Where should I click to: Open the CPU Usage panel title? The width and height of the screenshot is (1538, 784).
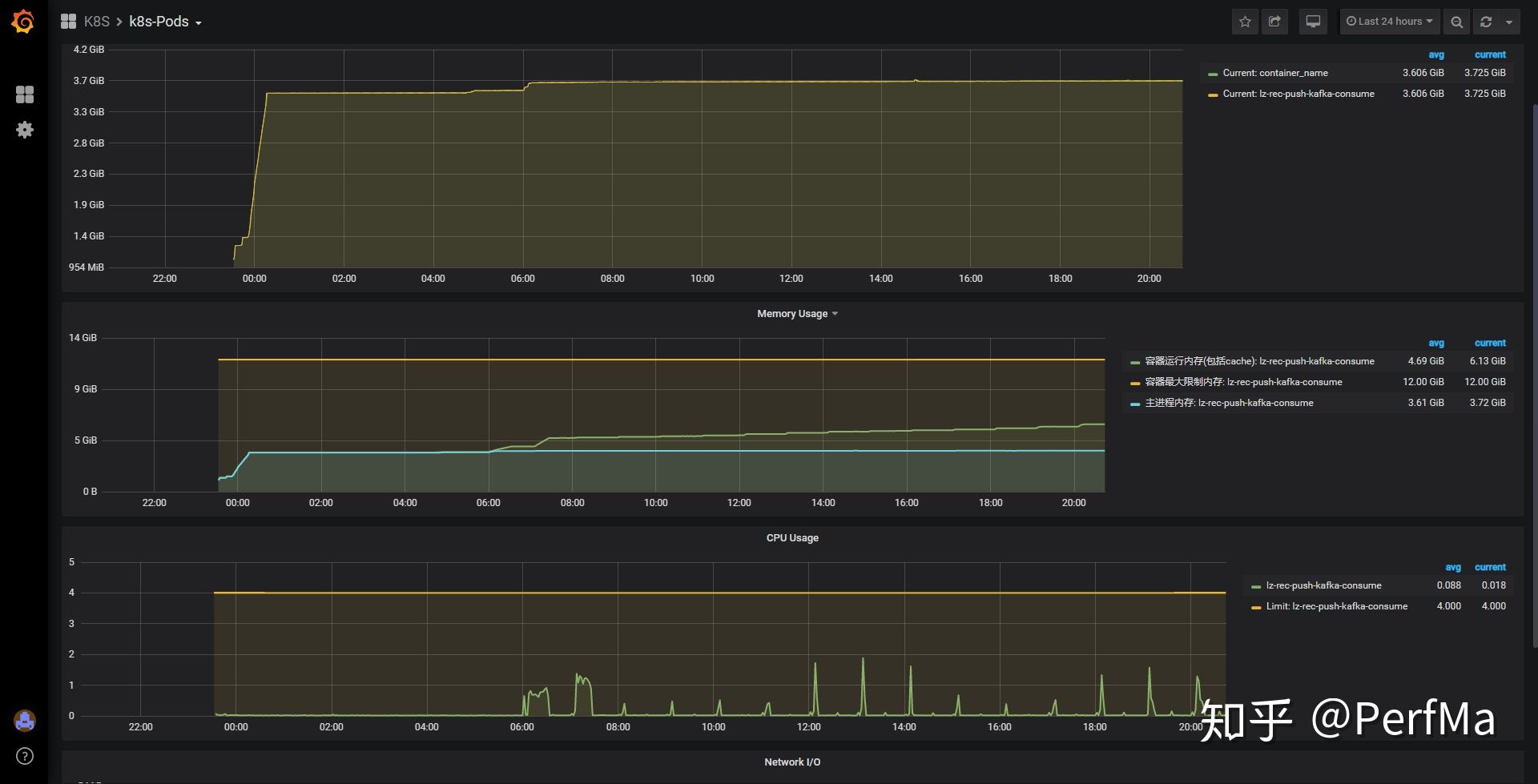pyautogui.click(x=792, y=538)
